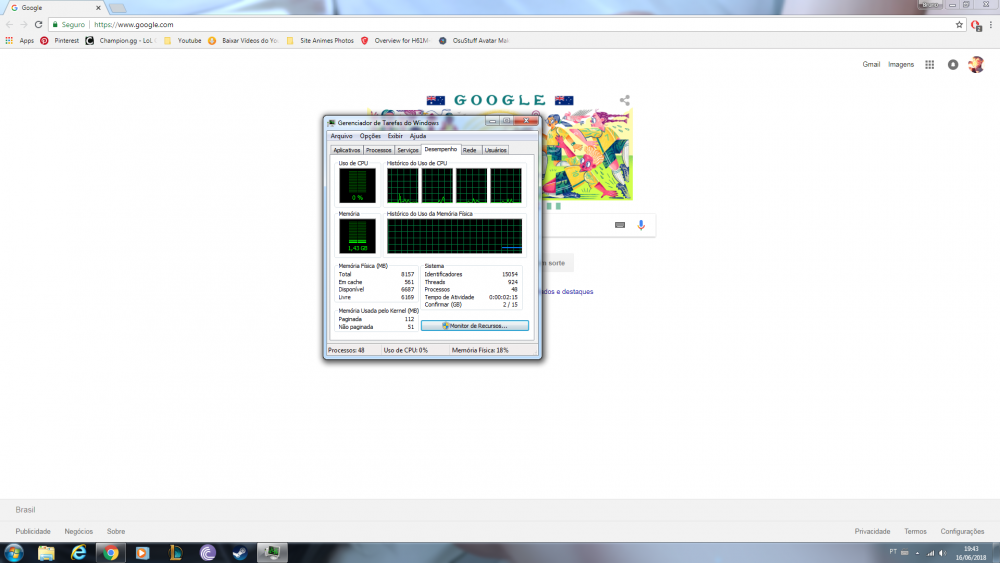Go forward in Chrome
1000x563 pixels.
[24, 24]
